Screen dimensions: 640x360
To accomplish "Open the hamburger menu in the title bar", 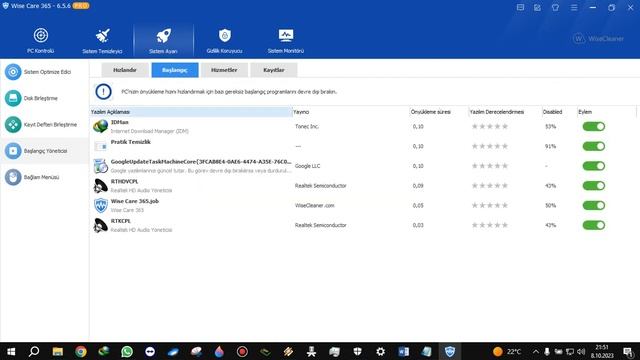I will point(574,7).
